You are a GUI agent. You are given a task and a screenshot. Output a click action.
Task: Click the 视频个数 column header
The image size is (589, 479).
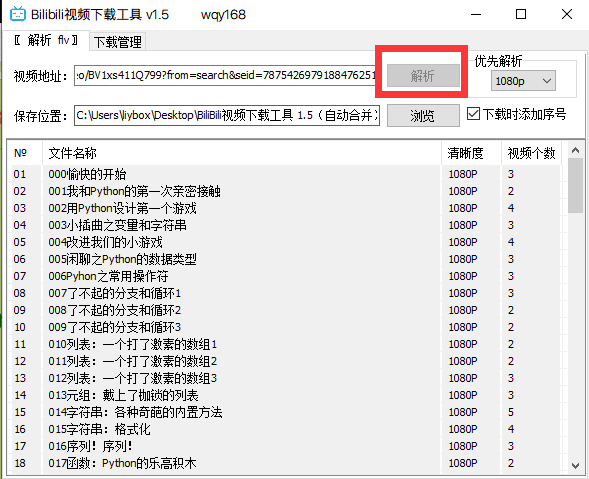(x=532, y=153)
